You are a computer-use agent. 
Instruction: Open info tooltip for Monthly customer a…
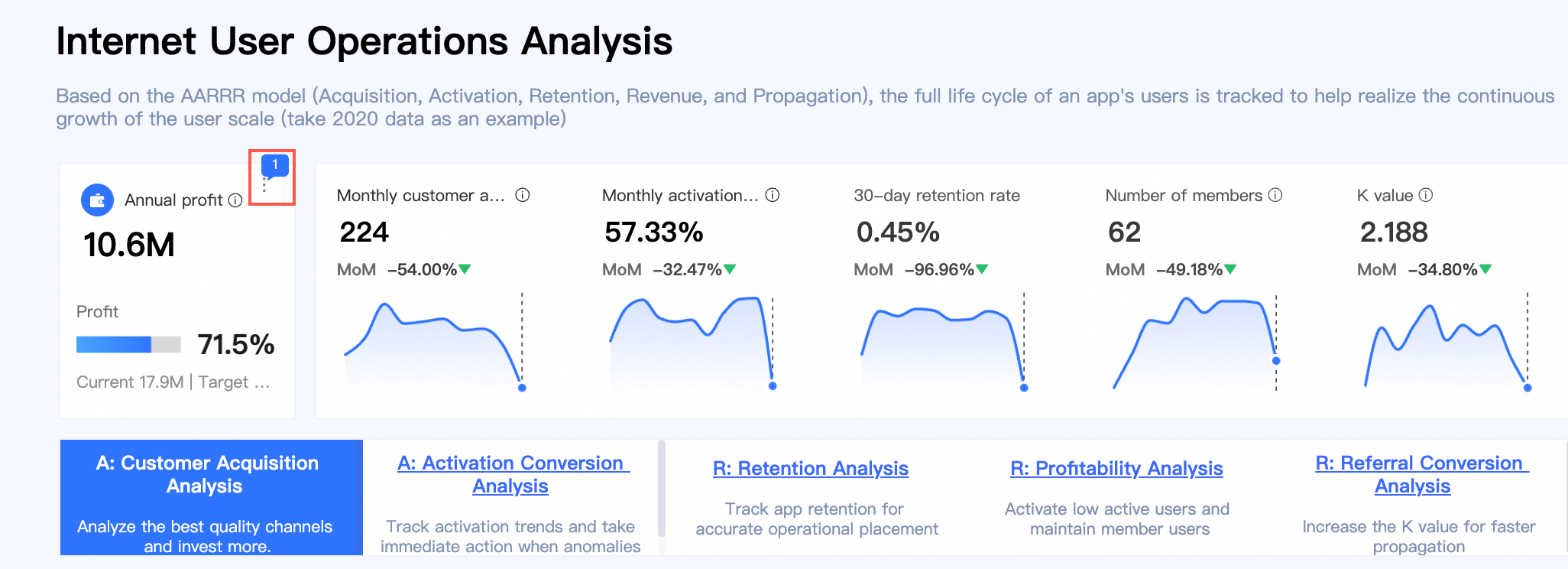[x=523, y=195]
